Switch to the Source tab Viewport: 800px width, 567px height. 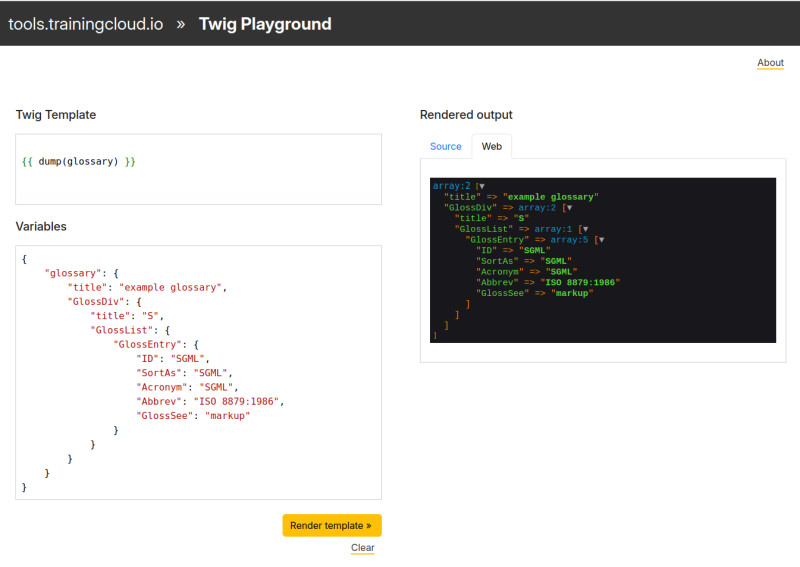(x=445, y=146)
